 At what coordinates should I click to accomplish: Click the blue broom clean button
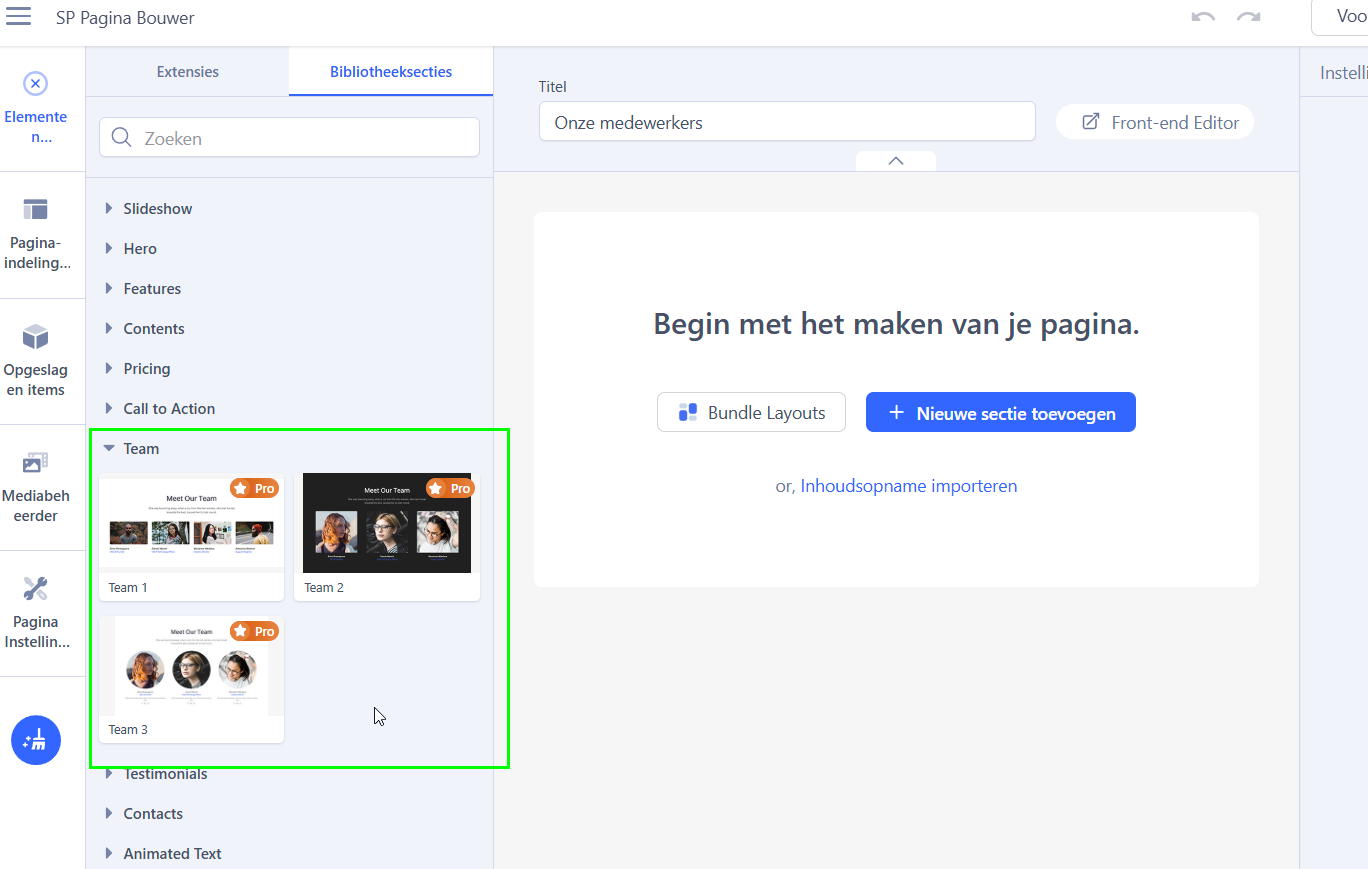tap(36, 740)
